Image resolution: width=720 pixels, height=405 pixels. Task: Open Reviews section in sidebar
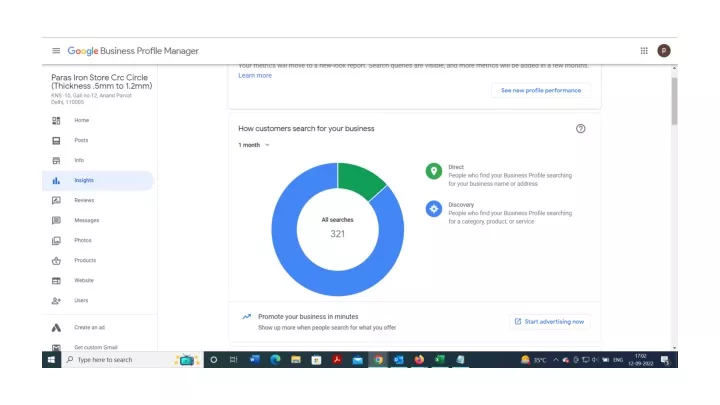(x=84, y=201)
